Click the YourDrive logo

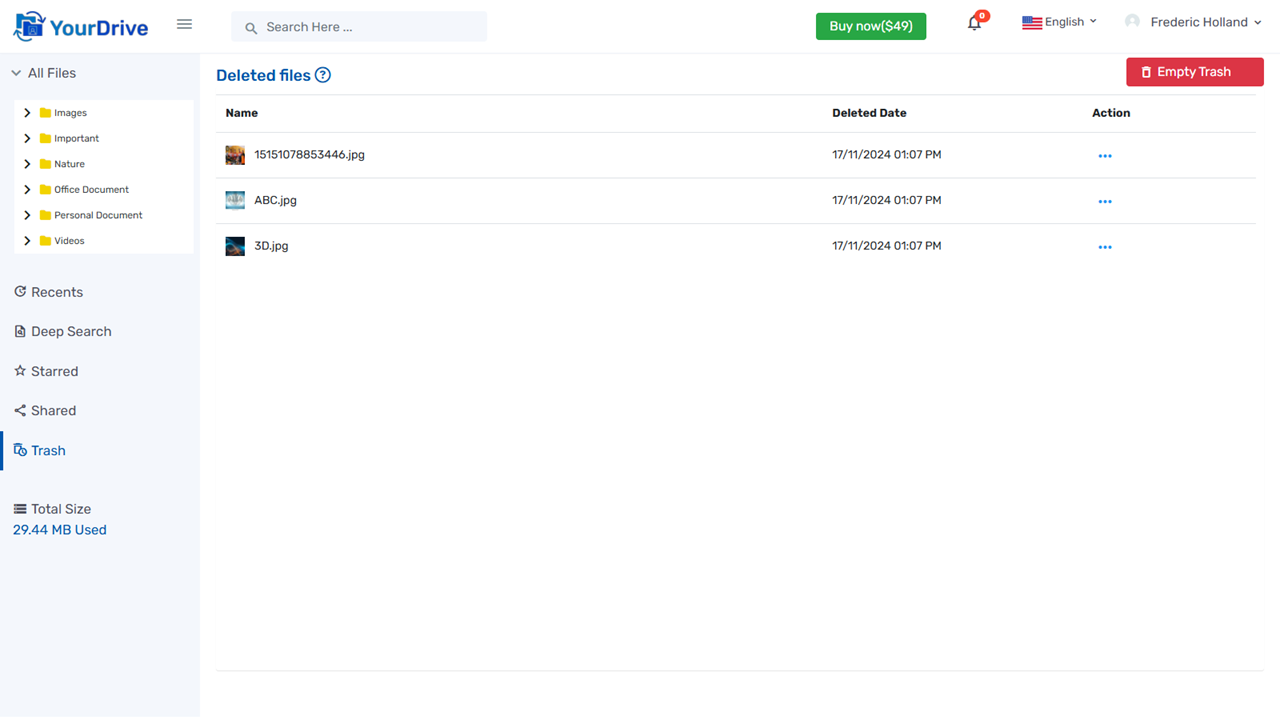point(80,25)
